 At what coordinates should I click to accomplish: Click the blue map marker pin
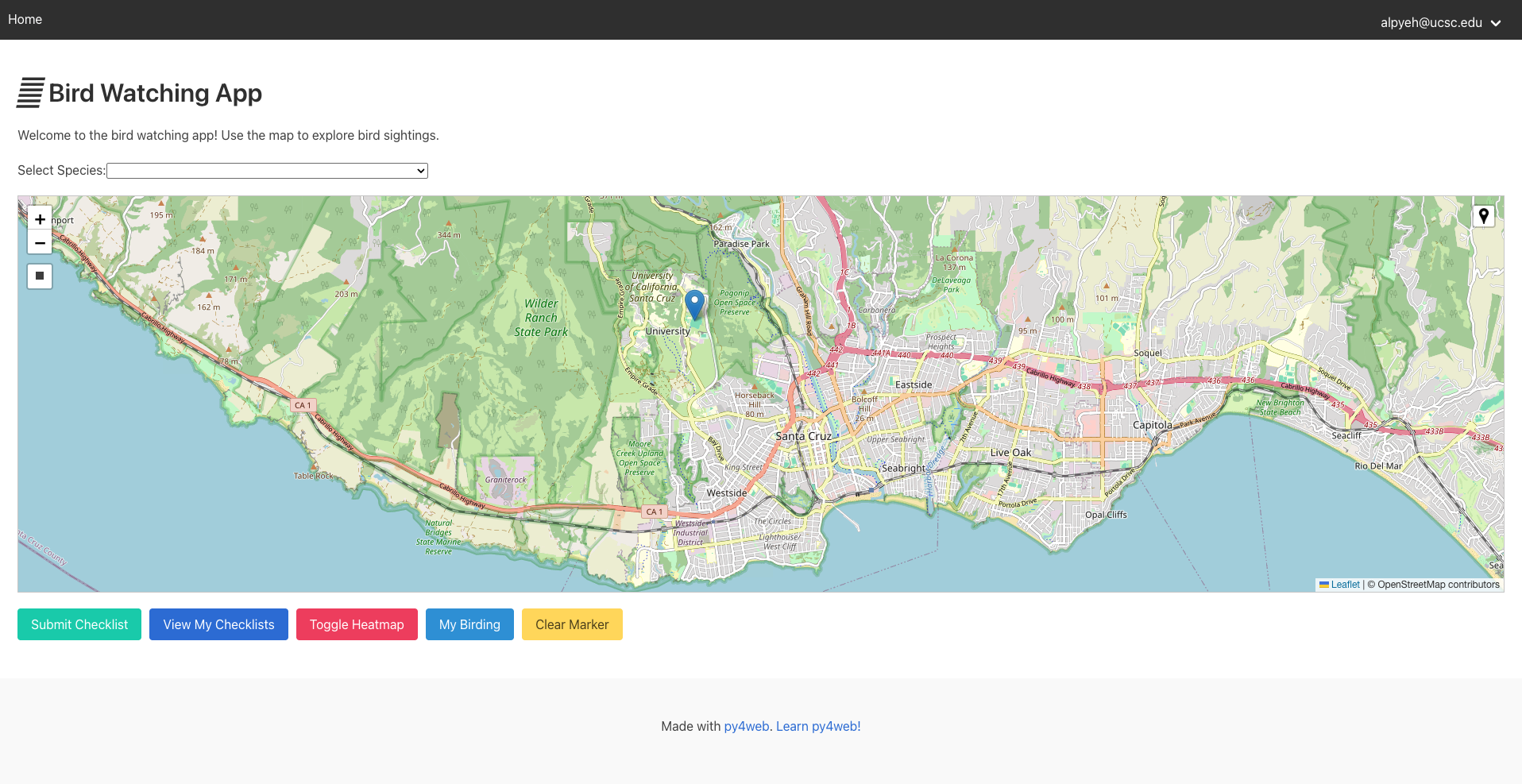[694, 303]
